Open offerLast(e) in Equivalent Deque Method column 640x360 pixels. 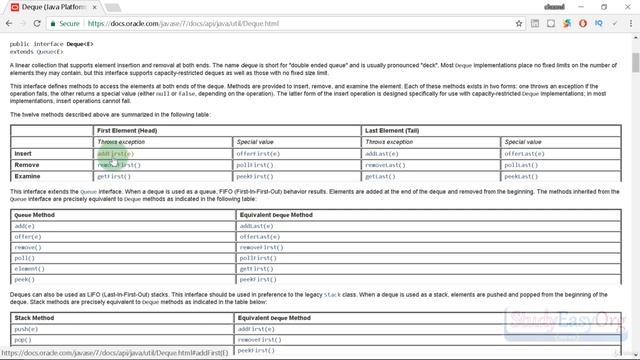[x=260, y=237]
